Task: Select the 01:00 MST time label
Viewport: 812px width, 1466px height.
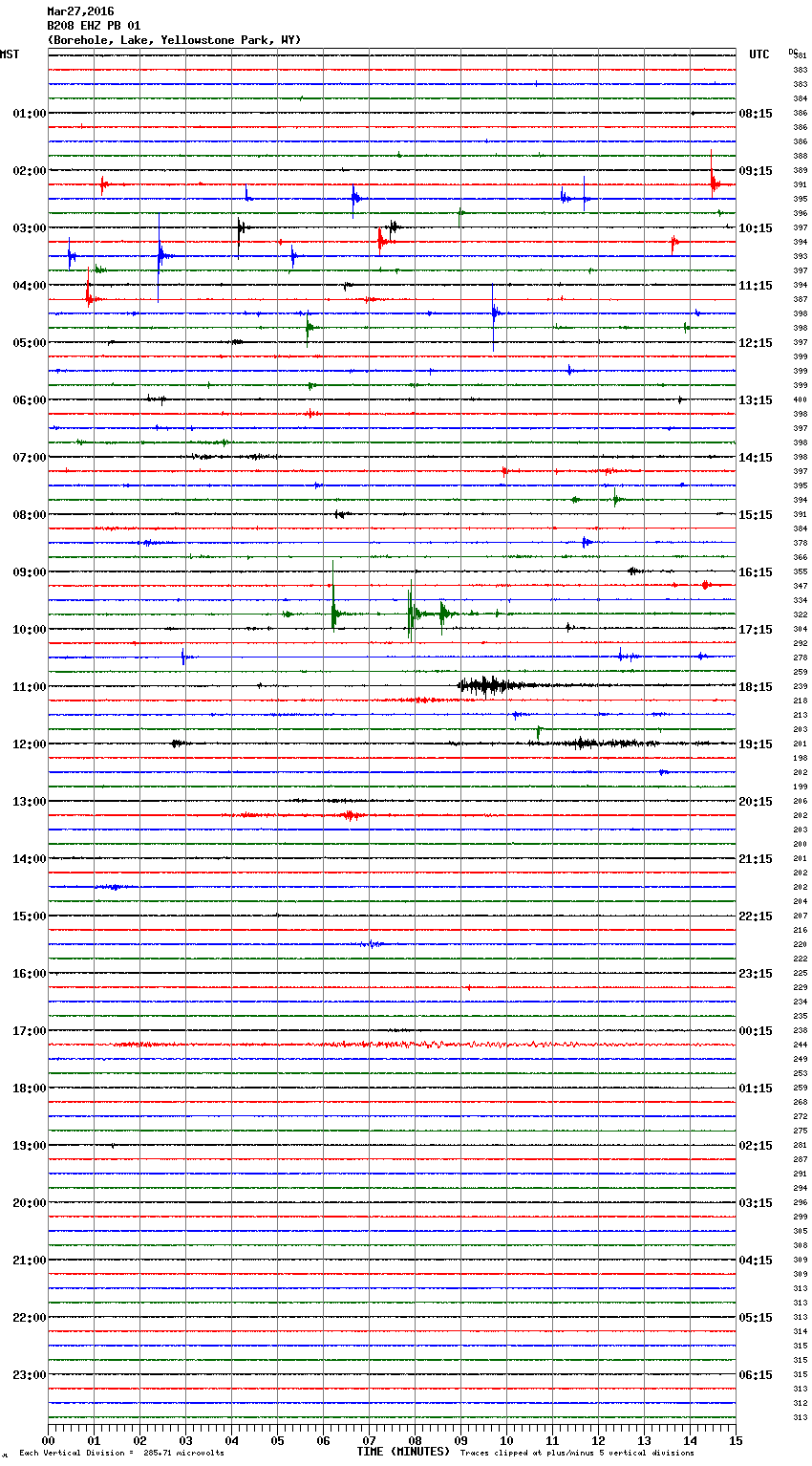Action: pyautogui.click(x=29, y=114)
